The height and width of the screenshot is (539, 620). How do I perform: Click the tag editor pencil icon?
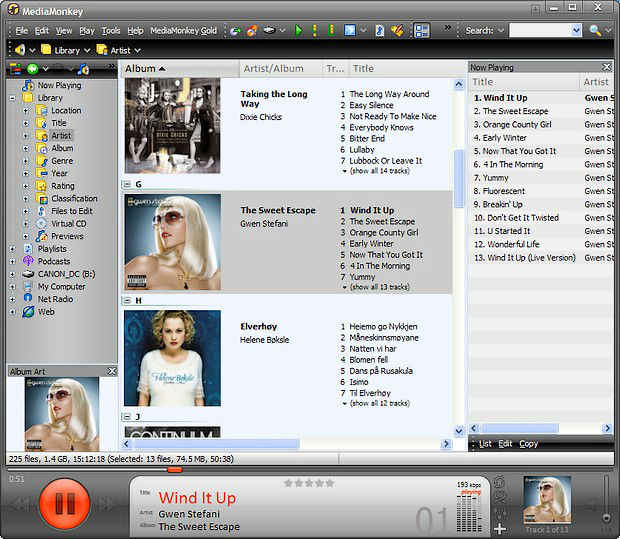[398, 30]
